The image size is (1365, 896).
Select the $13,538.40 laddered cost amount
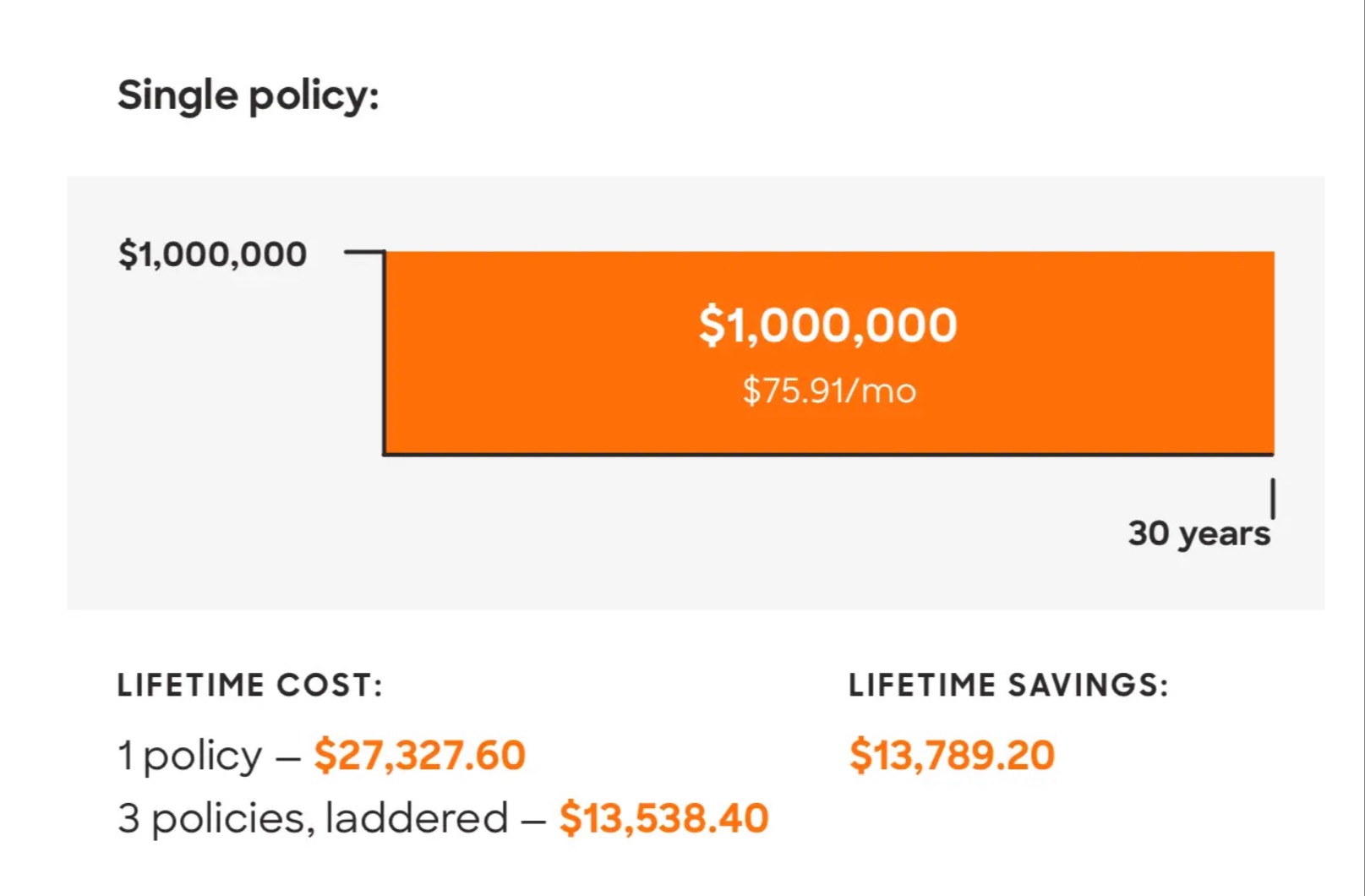tap(663, 818)
